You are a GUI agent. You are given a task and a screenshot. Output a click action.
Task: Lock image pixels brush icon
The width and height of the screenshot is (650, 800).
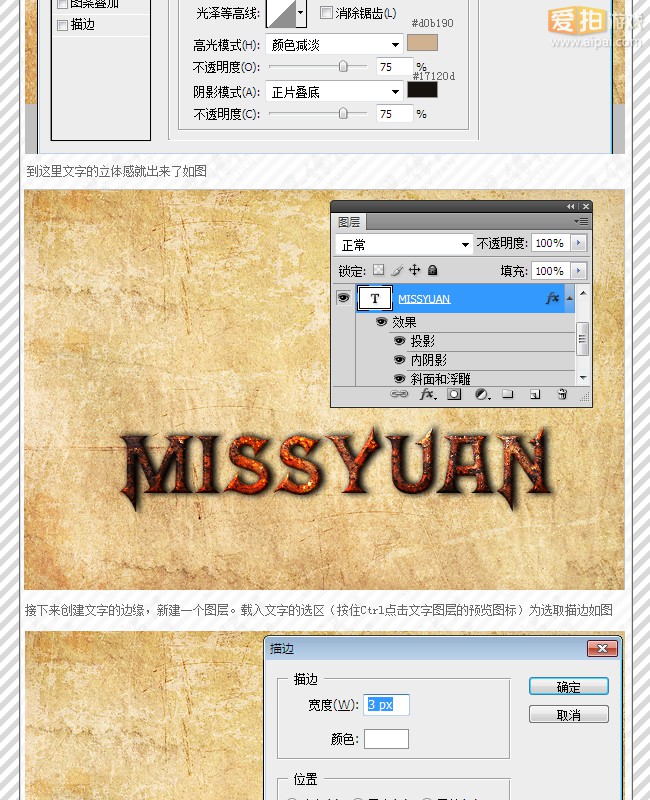click(x=397, y=270)
